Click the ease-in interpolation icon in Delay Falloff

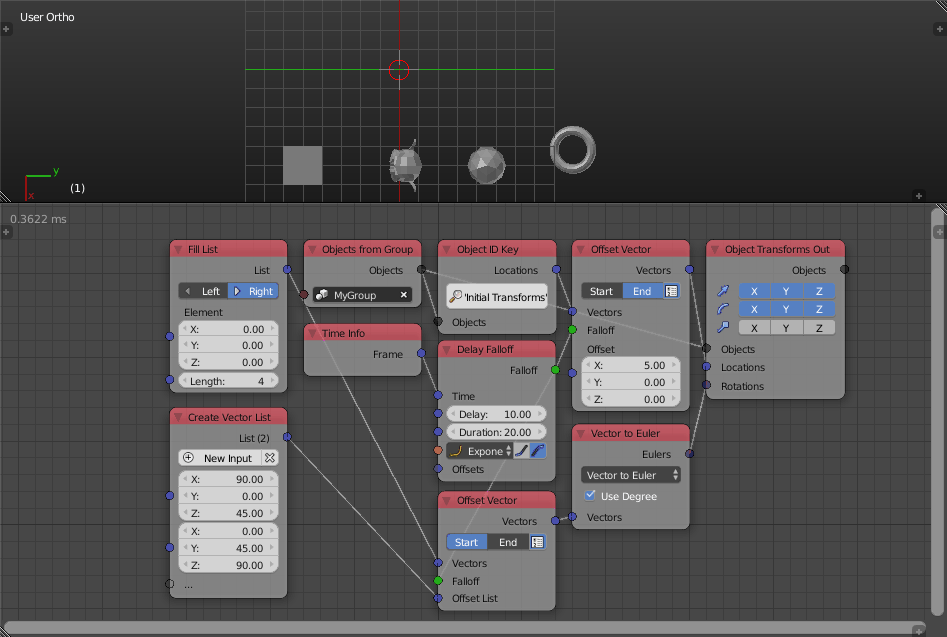pos(521,451)
